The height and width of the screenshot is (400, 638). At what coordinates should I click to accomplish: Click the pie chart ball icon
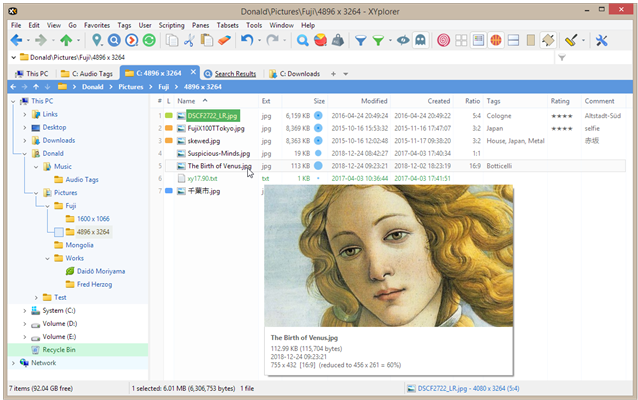(x=320, y=40)
